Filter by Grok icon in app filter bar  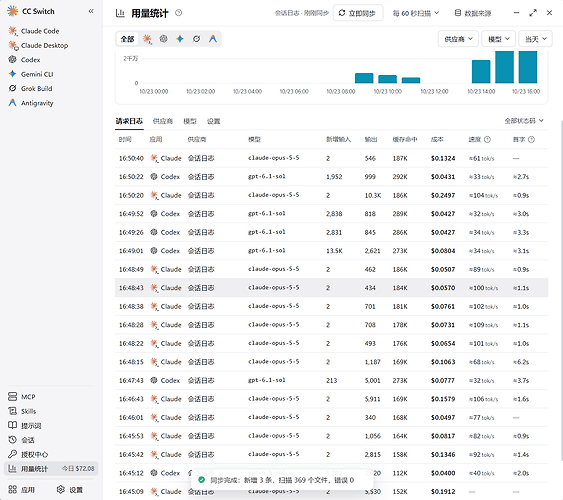click(x=196, y=39)
